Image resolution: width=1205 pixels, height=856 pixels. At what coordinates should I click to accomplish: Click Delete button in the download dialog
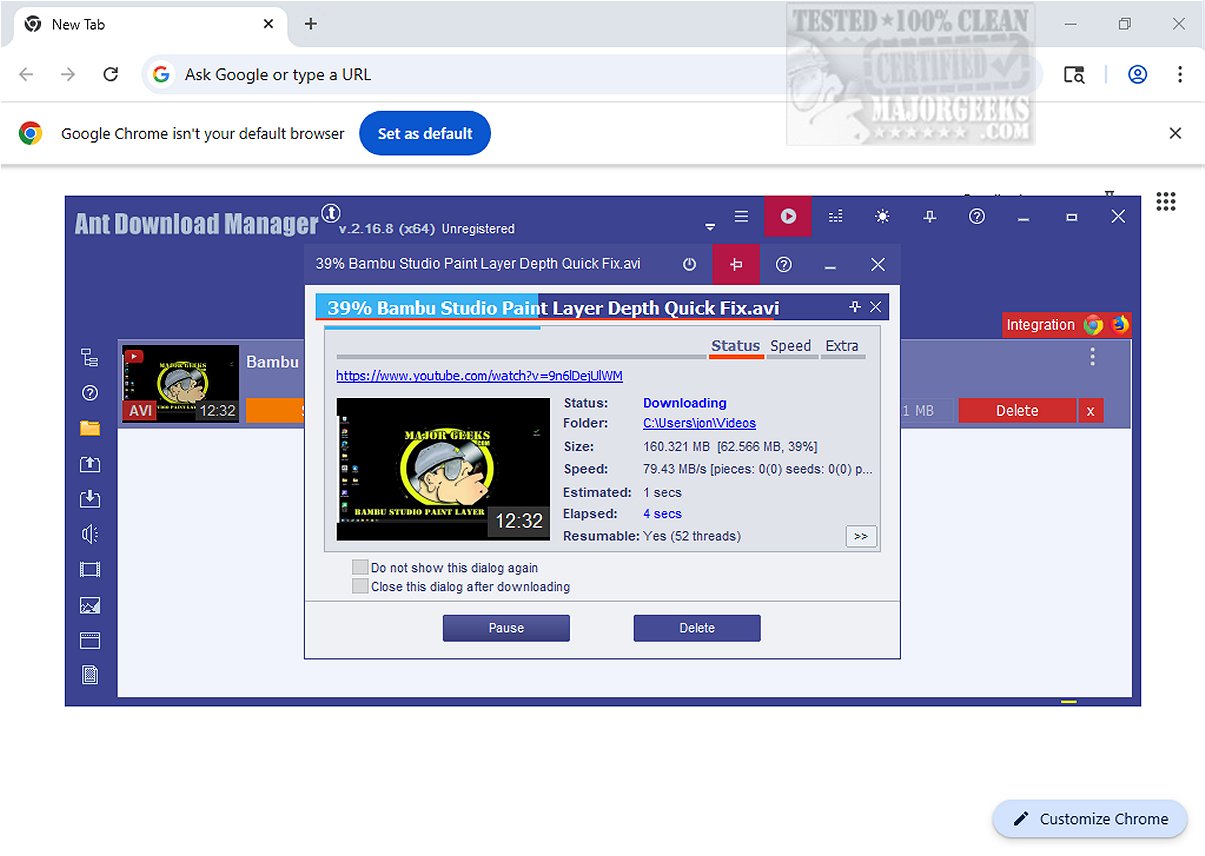click(697, 628)
